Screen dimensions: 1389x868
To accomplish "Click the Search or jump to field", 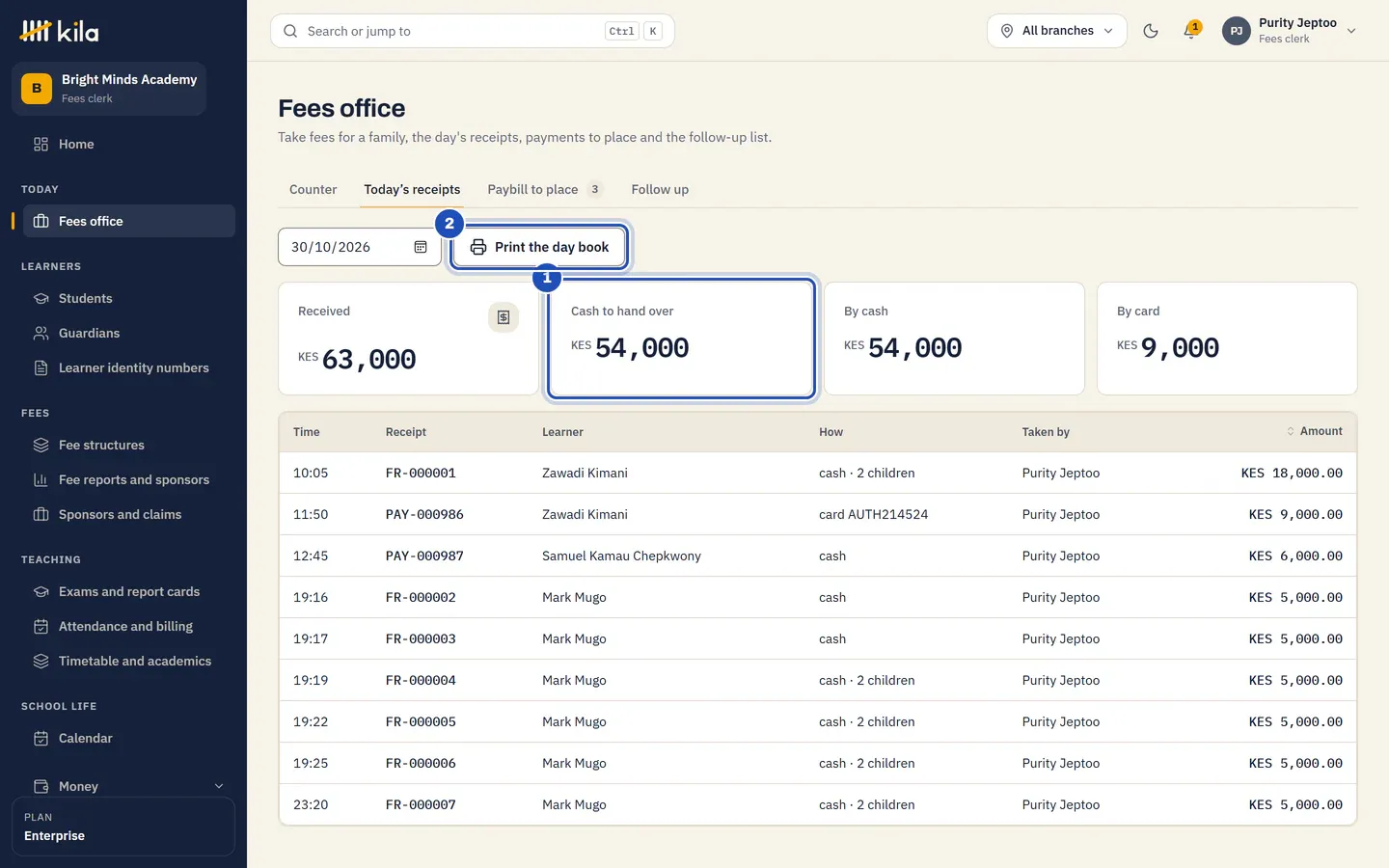I will point(473,31).
